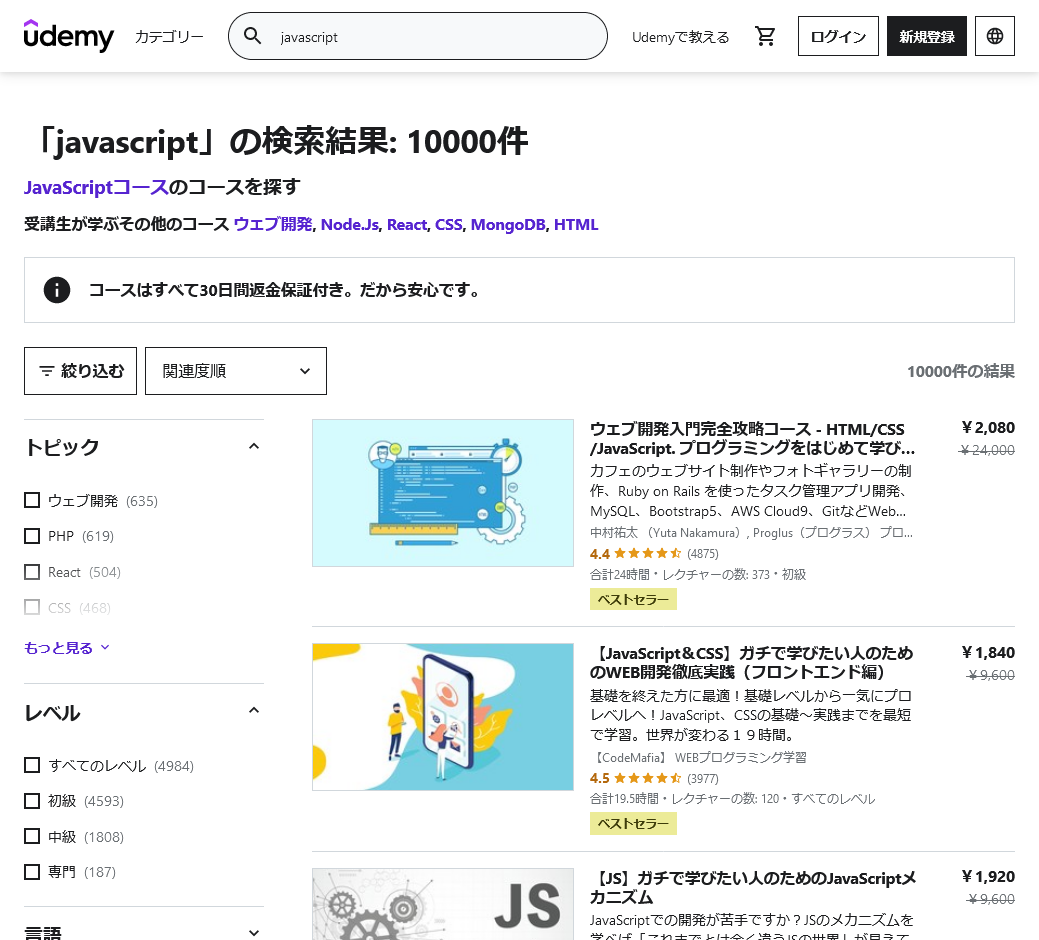Check the PHP topic checkbox
Viewport: 1039px width, 940px height.
[32, 536]
